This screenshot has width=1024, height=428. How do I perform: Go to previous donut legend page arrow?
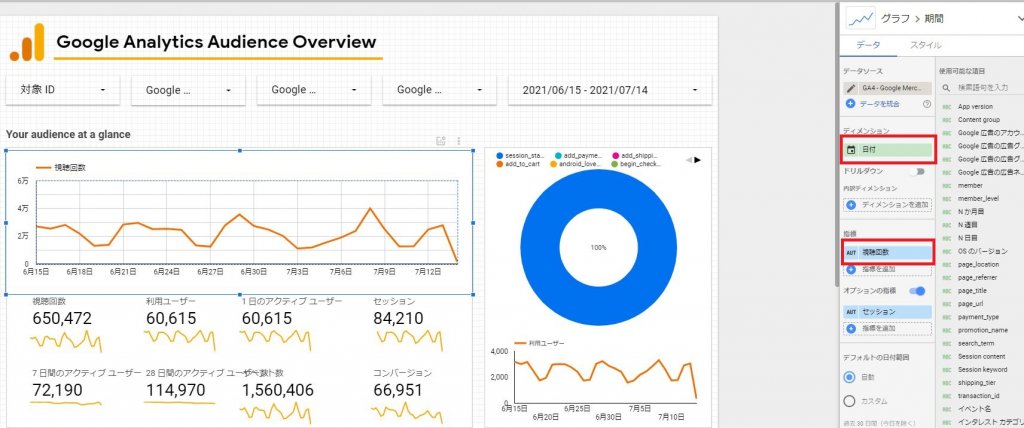point(688,160)
